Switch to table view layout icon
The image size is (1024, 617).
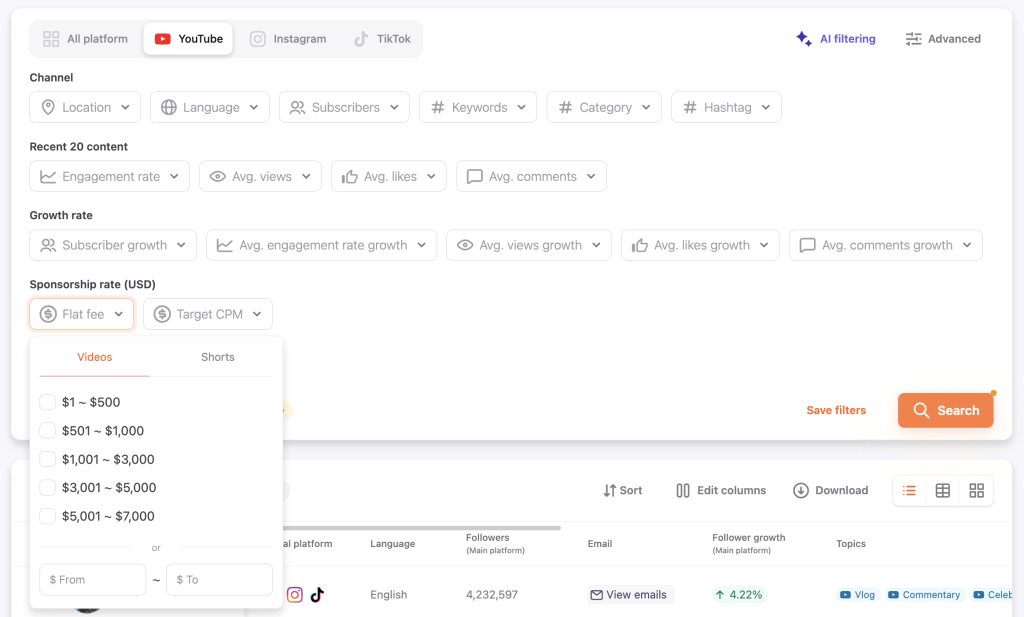point(943,490)
